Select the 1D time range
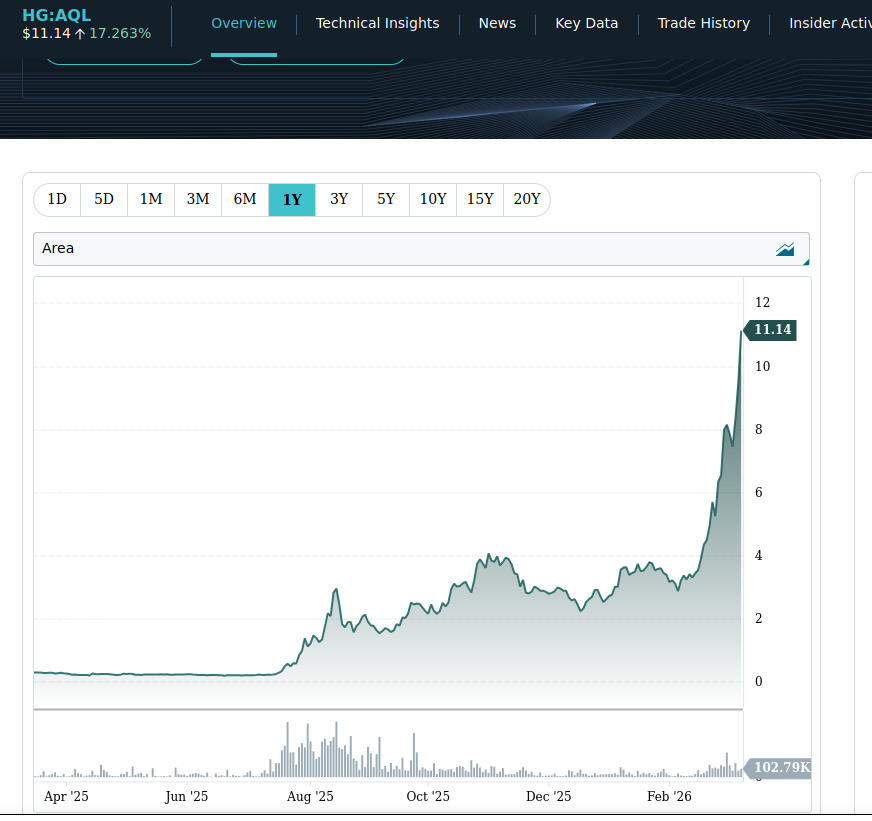The height and width of the screenshot is (821, 872). point(57,200)
